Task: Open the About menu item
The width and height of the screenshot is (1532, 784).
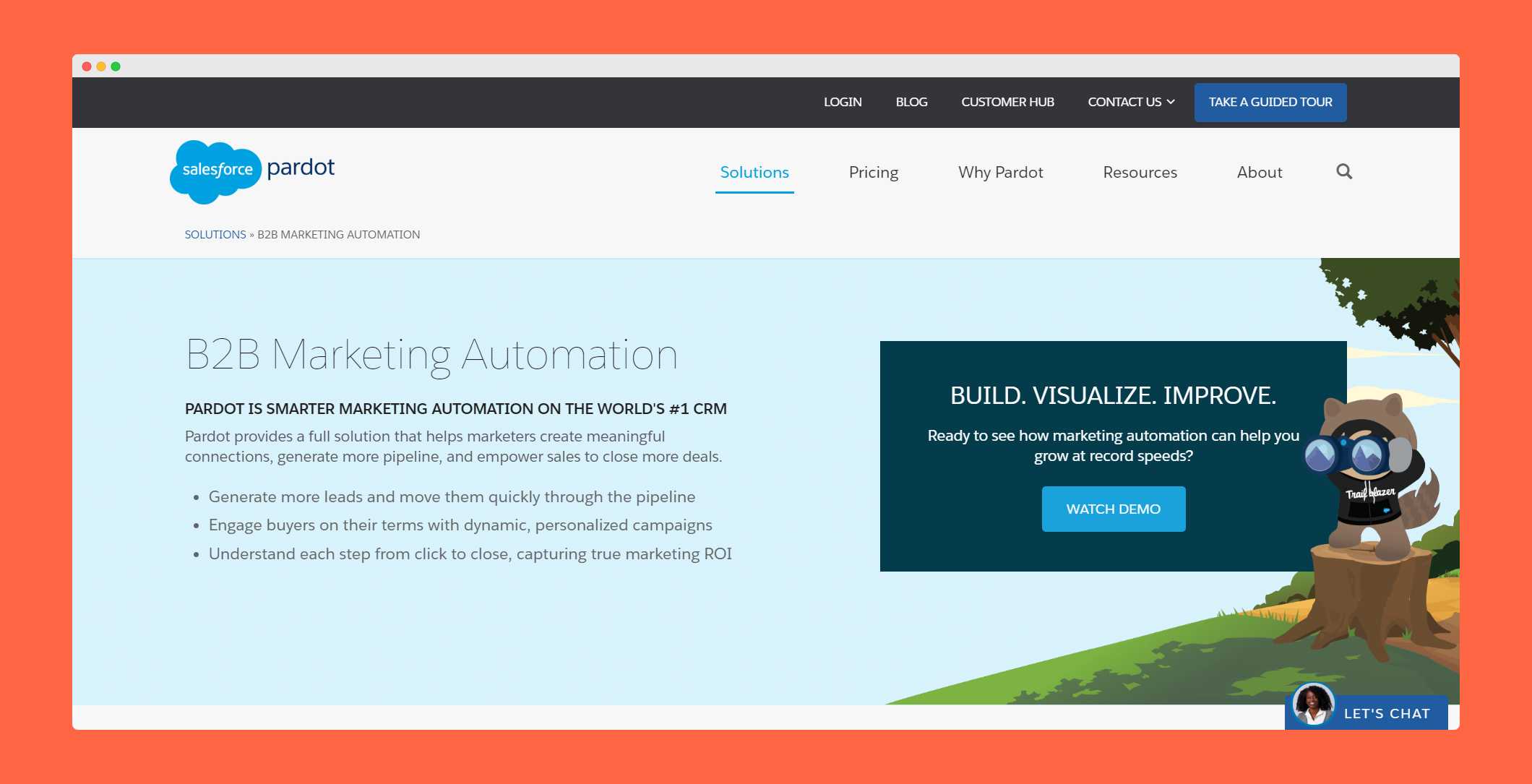Action: pyautogui.click(x=1260, y=173)
